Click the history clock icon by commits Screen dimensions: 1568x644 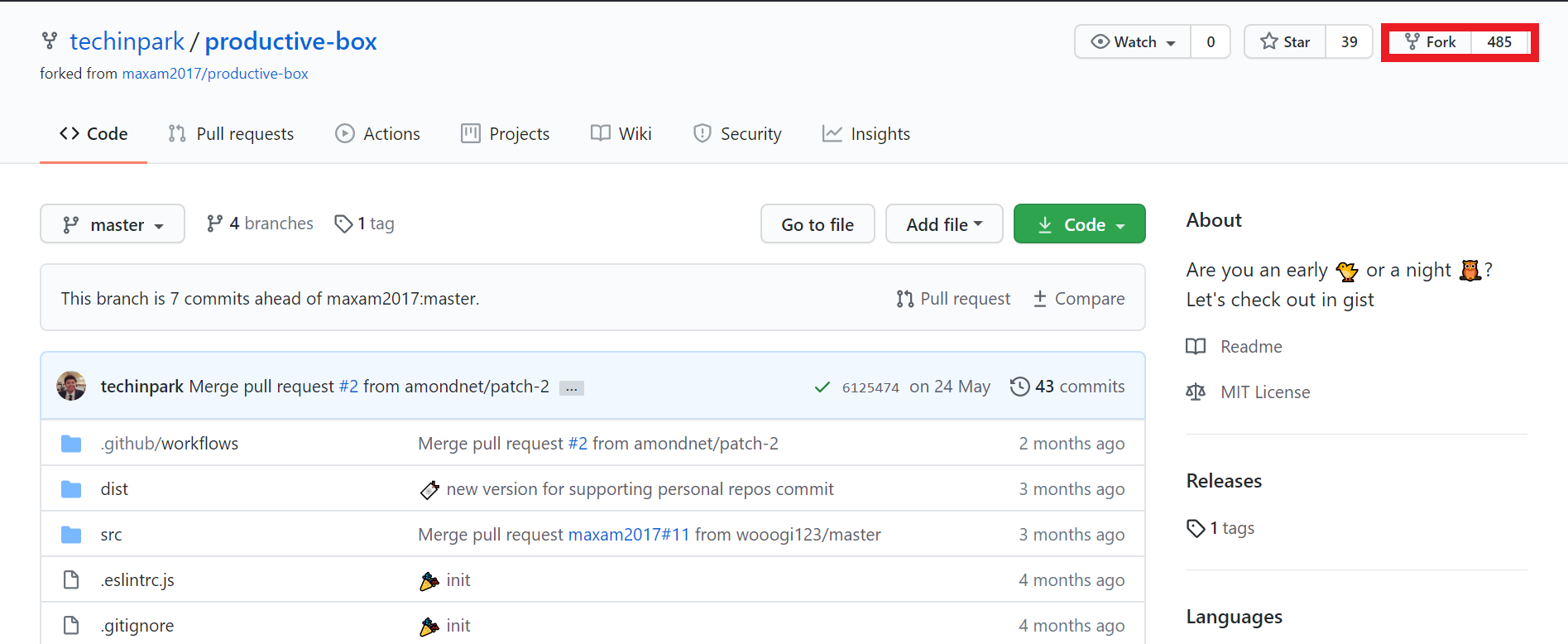pyautogui.click(x=1019, y=387)
